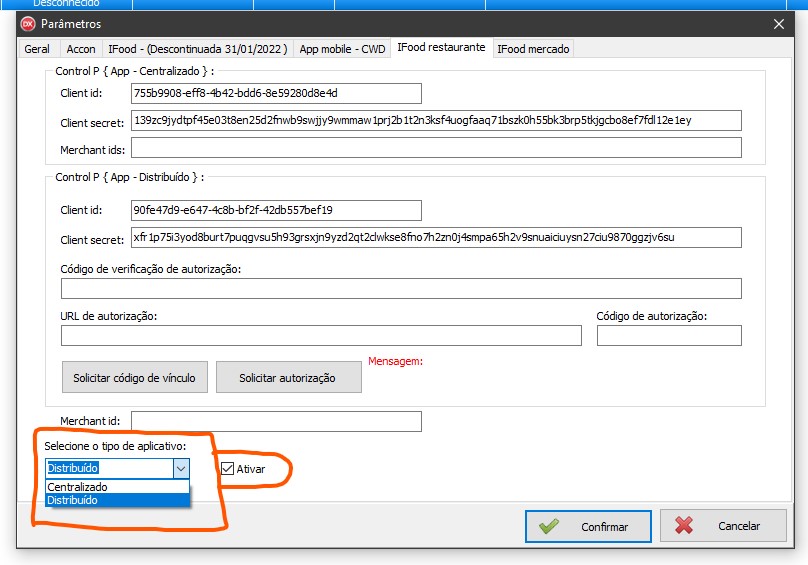Open the IFood mercado tab
Image resolution: width=808 pixels, height=565 pixels.
533,49
